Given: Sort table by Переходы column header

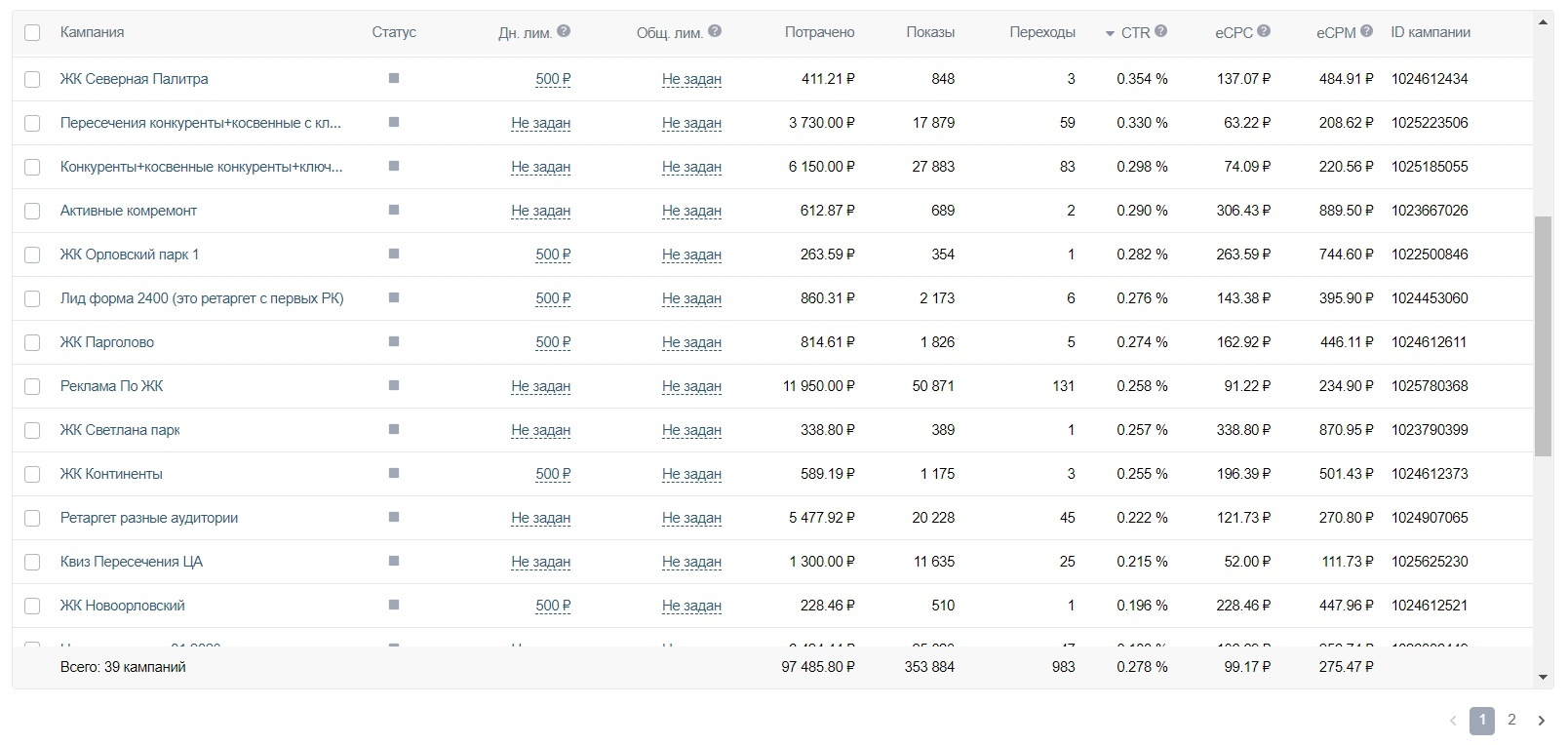Looking at the screenshot, I should [x=1042, y=32].
